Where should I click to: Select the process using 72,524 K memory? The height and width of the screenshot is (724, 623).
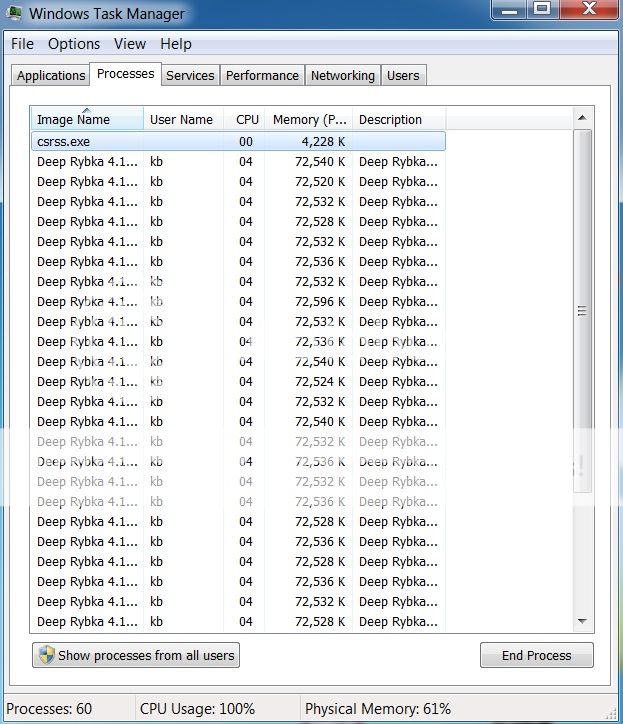(238, 381)
